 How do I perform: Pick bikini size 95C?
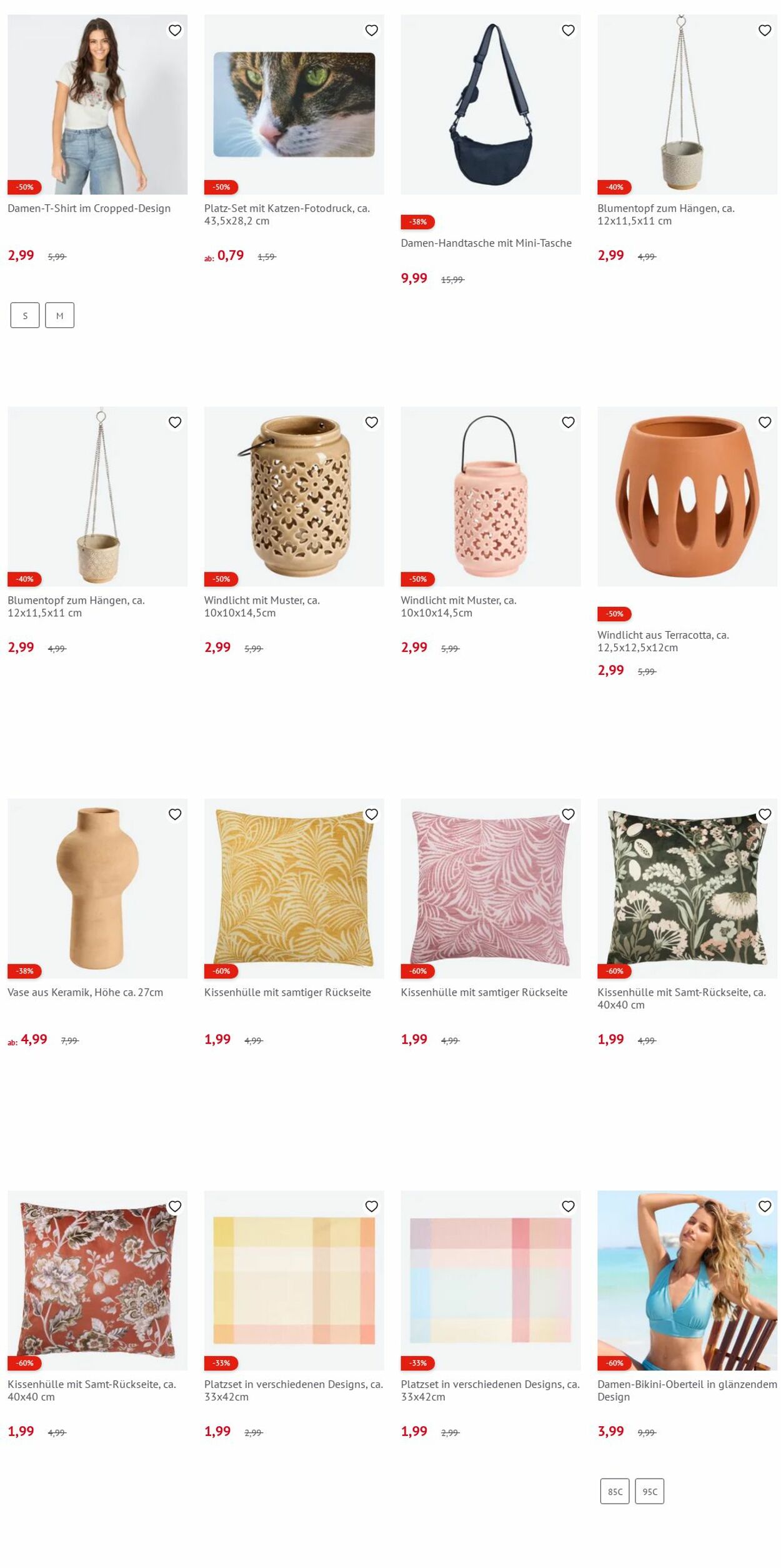click(649, 1492)
